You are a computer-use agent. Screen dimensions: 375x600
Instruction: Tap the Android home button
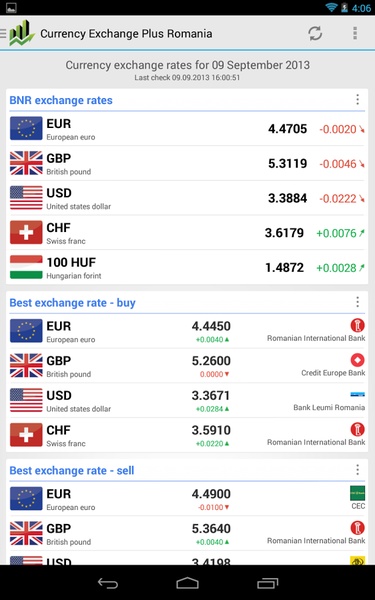[188, 583]
